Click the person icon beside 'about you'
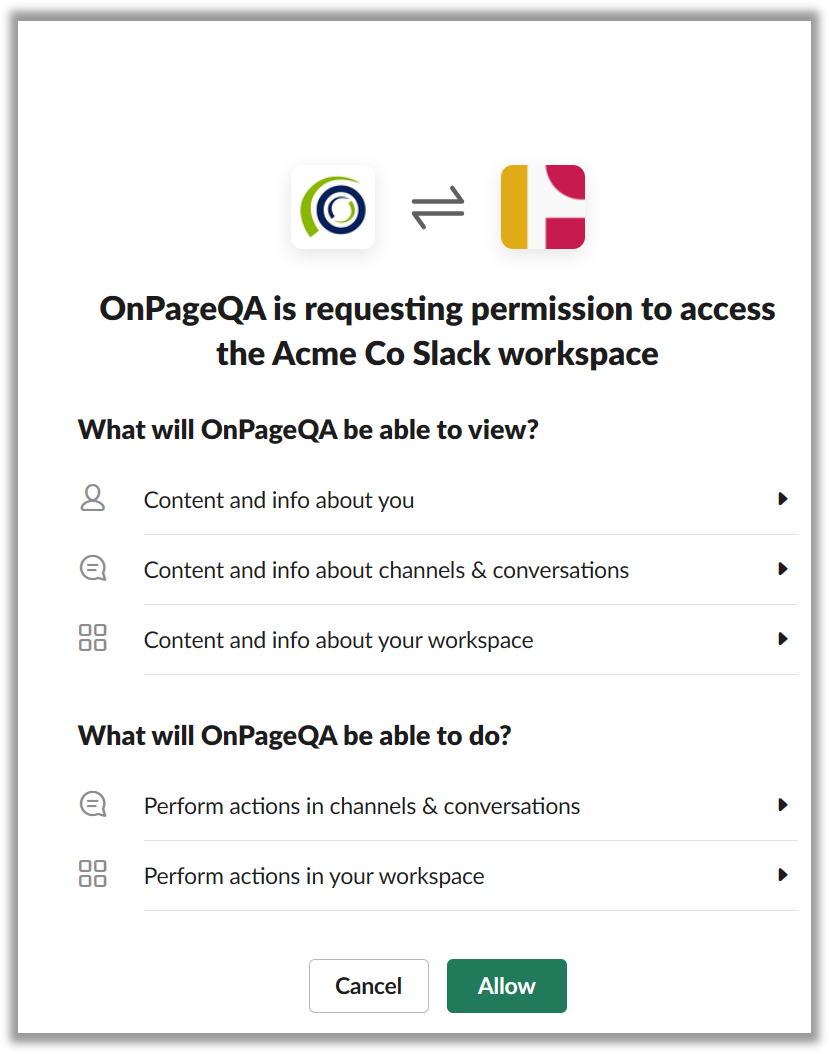The image size is (829, 1054). pyautogui.click(x=93, y=499)
